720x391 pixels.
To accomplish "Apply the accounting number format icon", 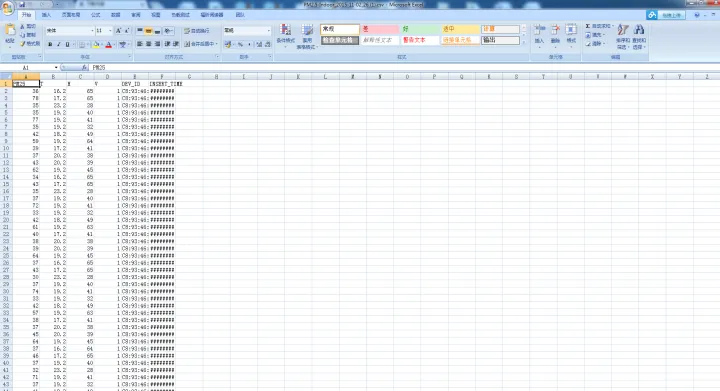I will 228,45.
